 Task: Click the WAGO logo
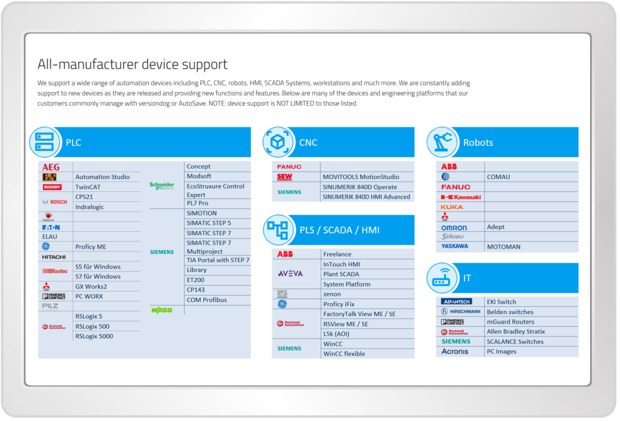(x=162, y=310)
